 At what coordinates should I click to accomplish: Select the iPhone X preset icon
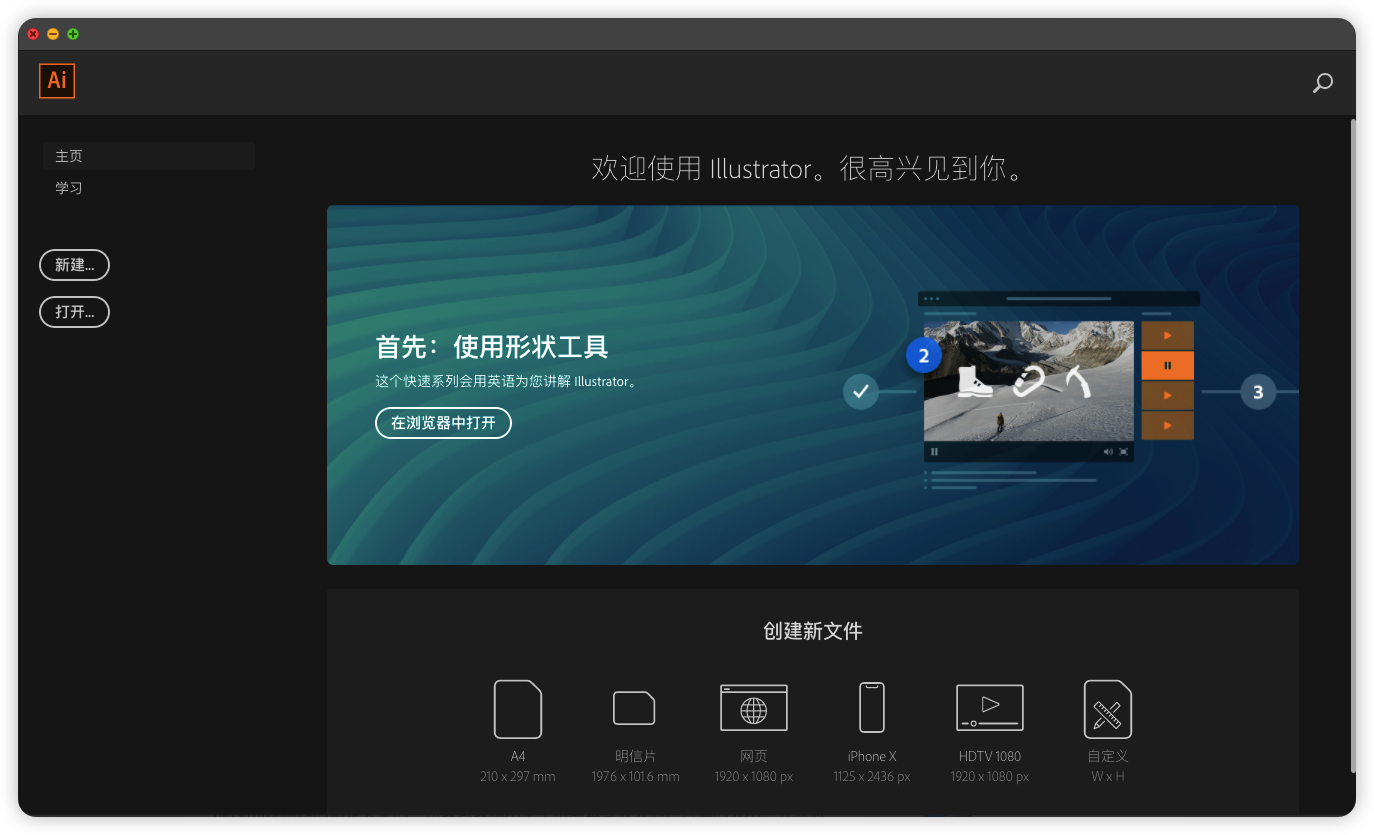(872, 708)
